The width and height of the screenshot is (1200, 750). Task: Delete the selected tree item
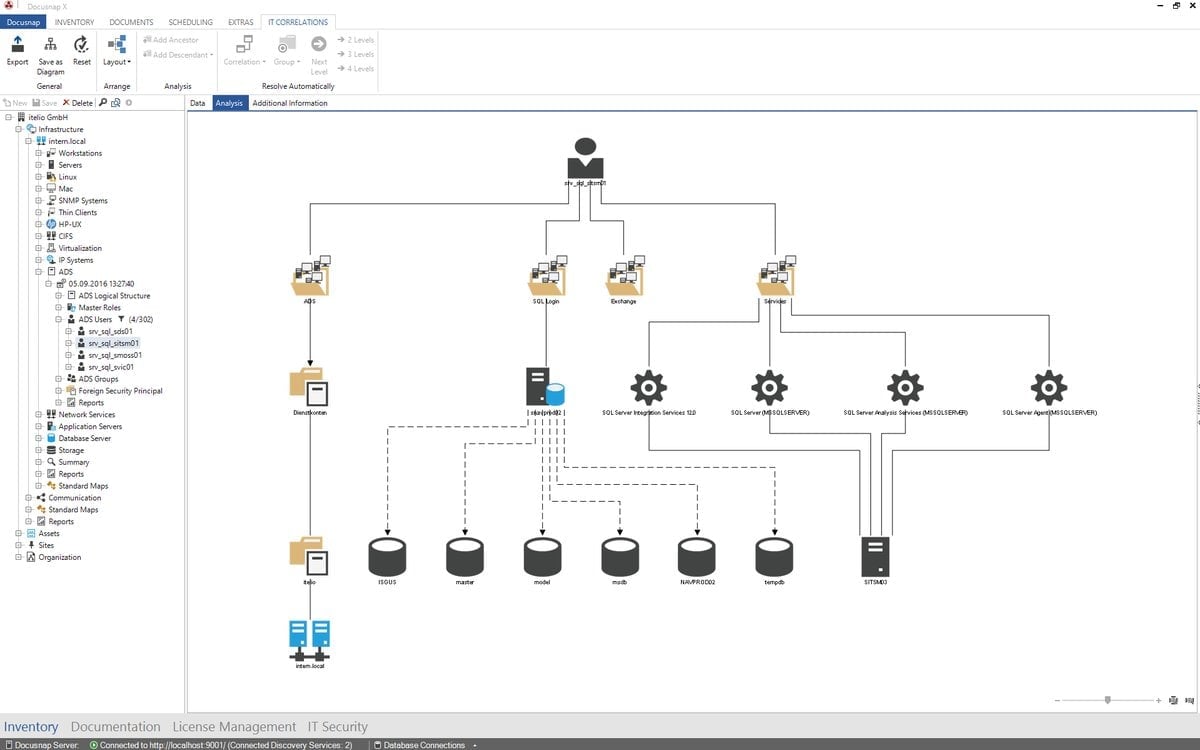point(78,103)
